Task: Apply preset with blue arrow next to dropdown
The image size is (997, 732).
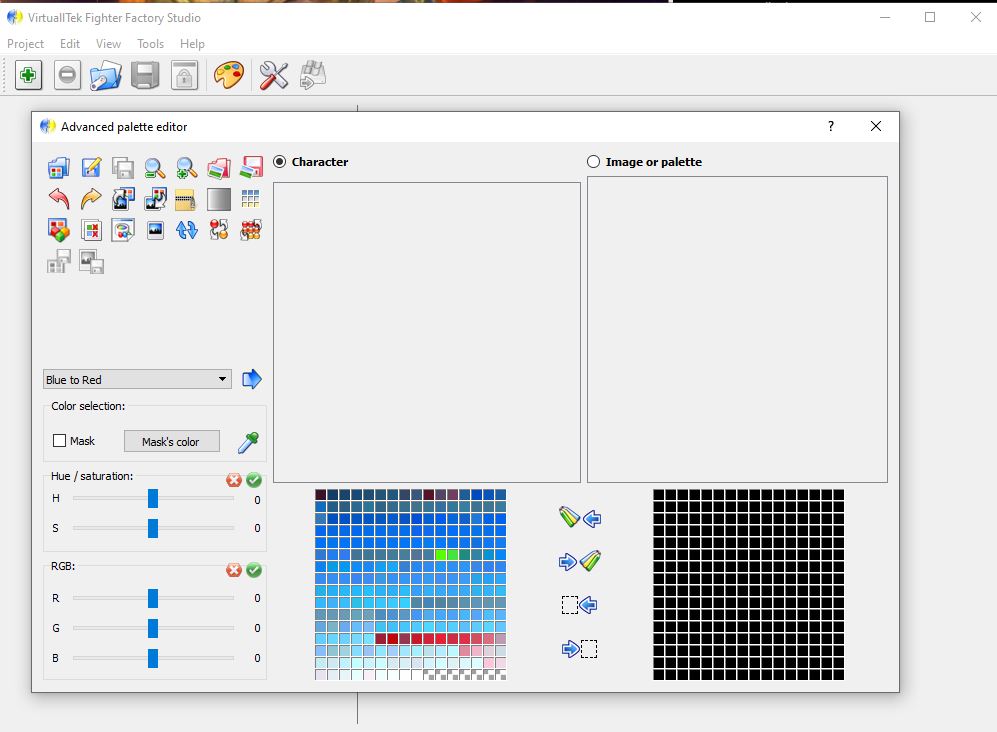Action: click(252, 379)
